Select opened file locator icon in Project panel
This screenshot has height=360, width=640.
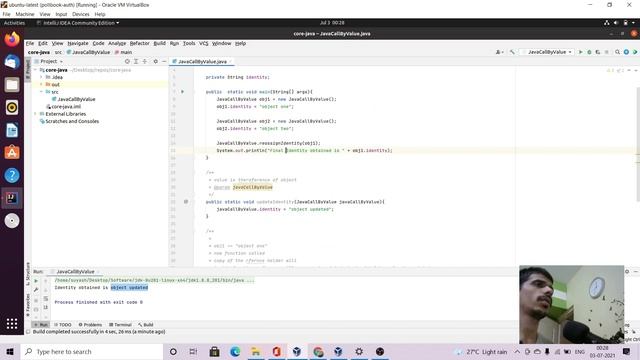point(127,61)
